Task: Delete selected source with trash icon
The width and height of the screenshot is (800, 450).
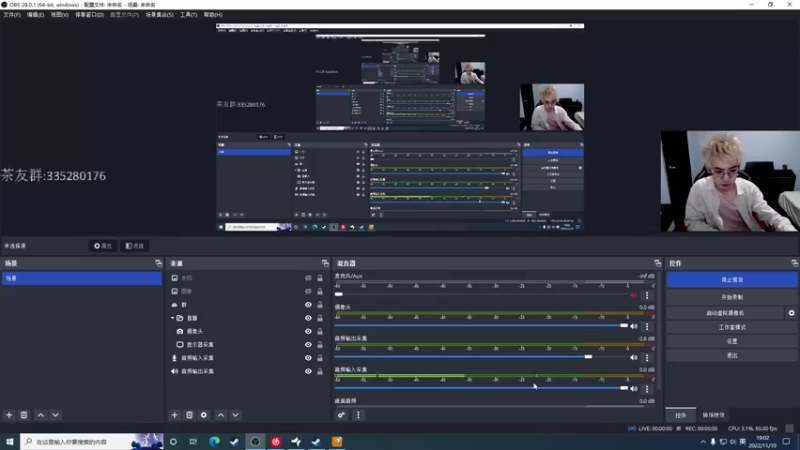Action: (189, 415)
